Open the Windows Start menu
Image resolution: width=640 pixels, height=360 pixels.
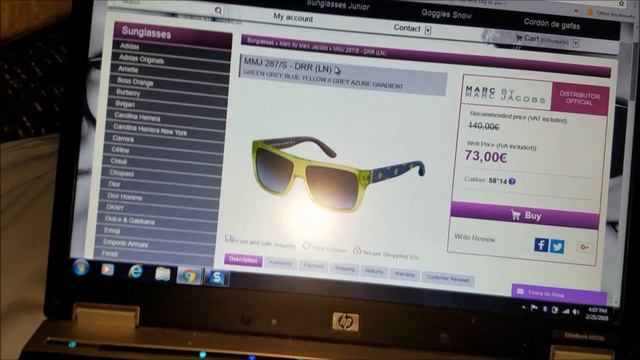pyautogui.click(x=81, y=267)
